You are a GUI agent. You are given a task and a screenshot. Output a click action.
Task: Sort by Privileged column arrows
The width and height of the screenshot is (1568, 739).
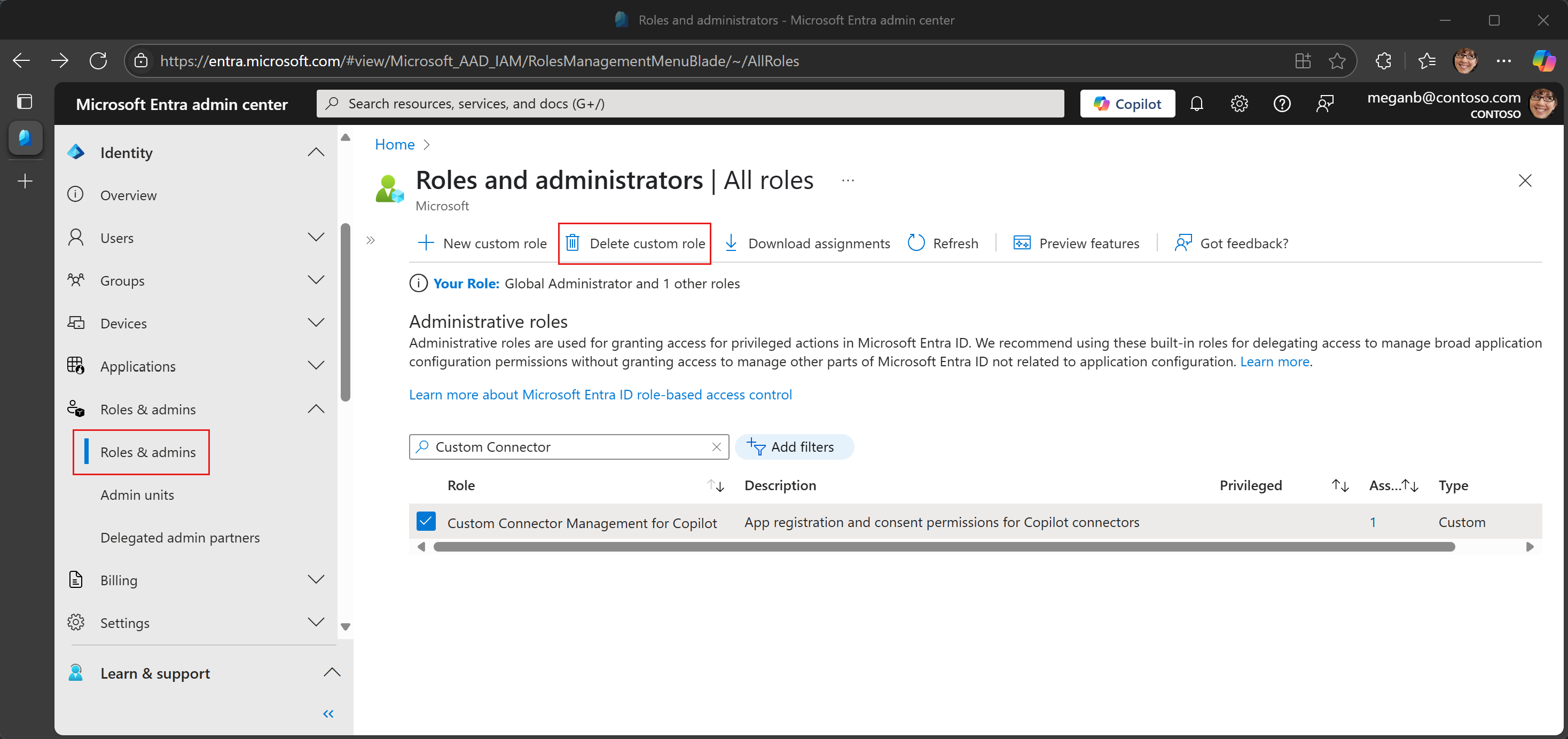[1340, 486]
